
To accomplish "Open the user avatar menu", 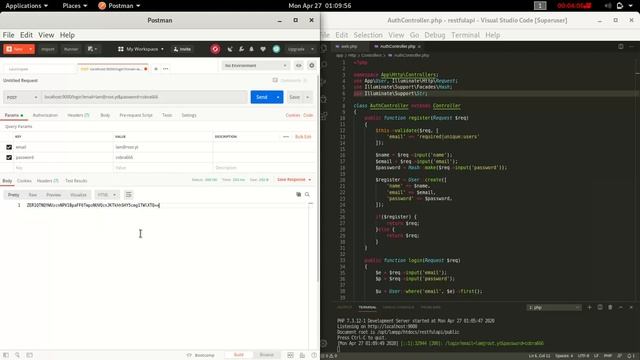I will [x=276, y=49].
